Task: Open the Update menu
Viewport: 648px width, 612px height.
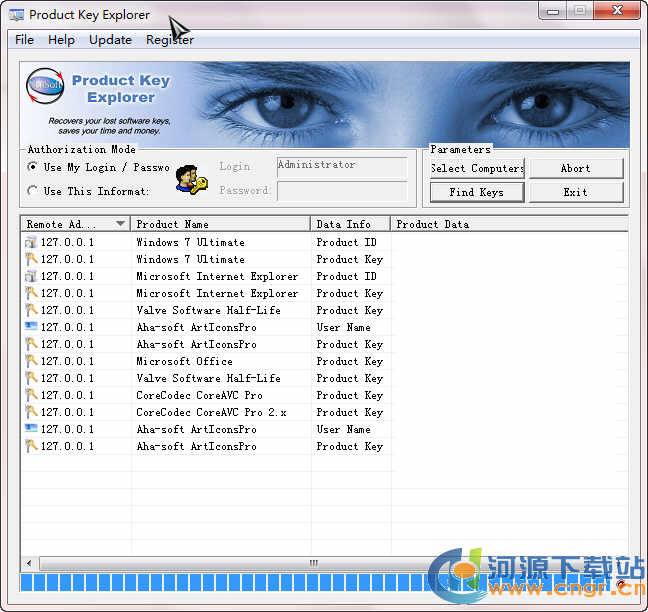Action: pyautogui.click(x=110, y=40)
